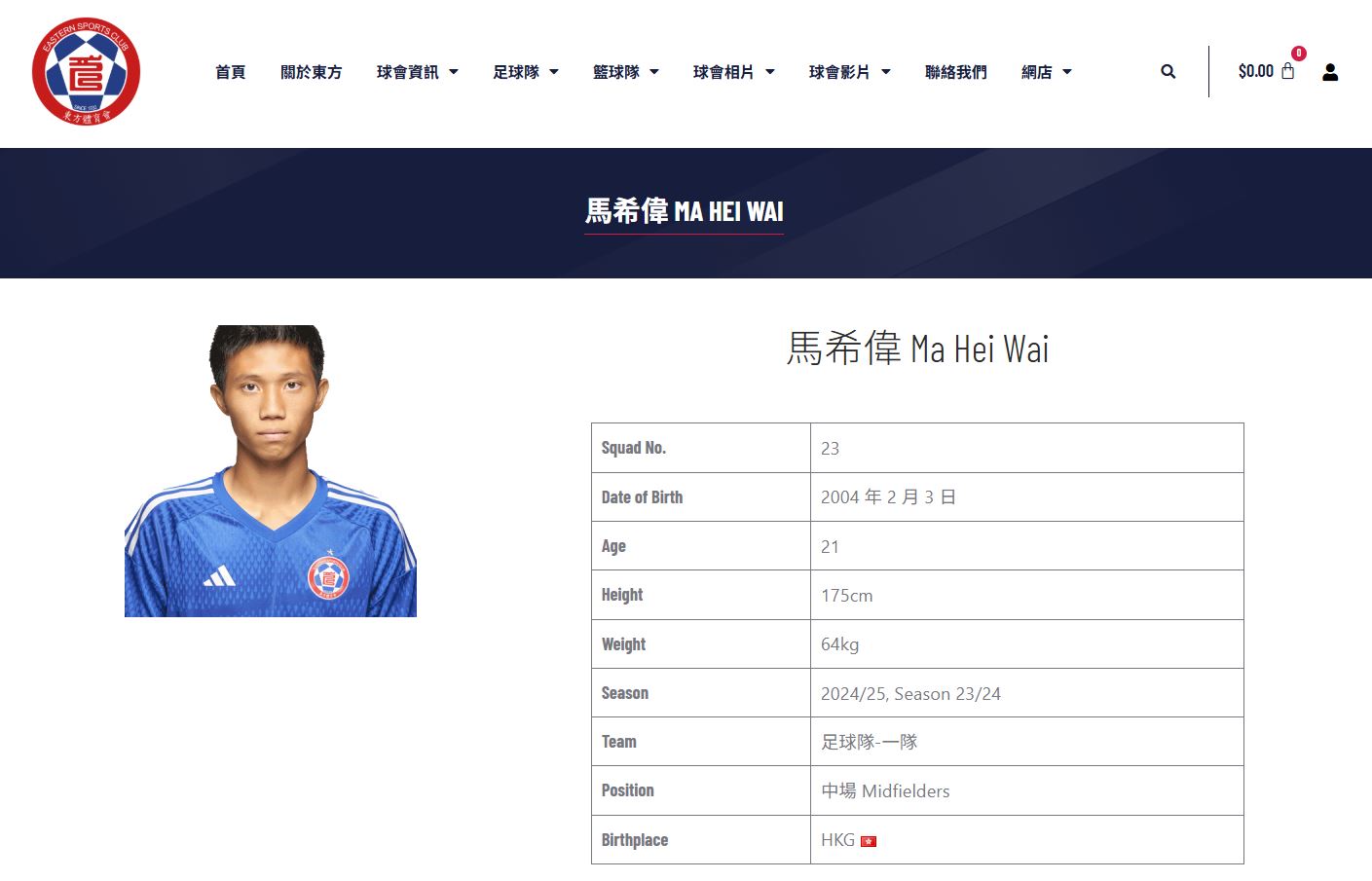Expand the 足球隊 dropdown arrow

click(x=554, y=72)
